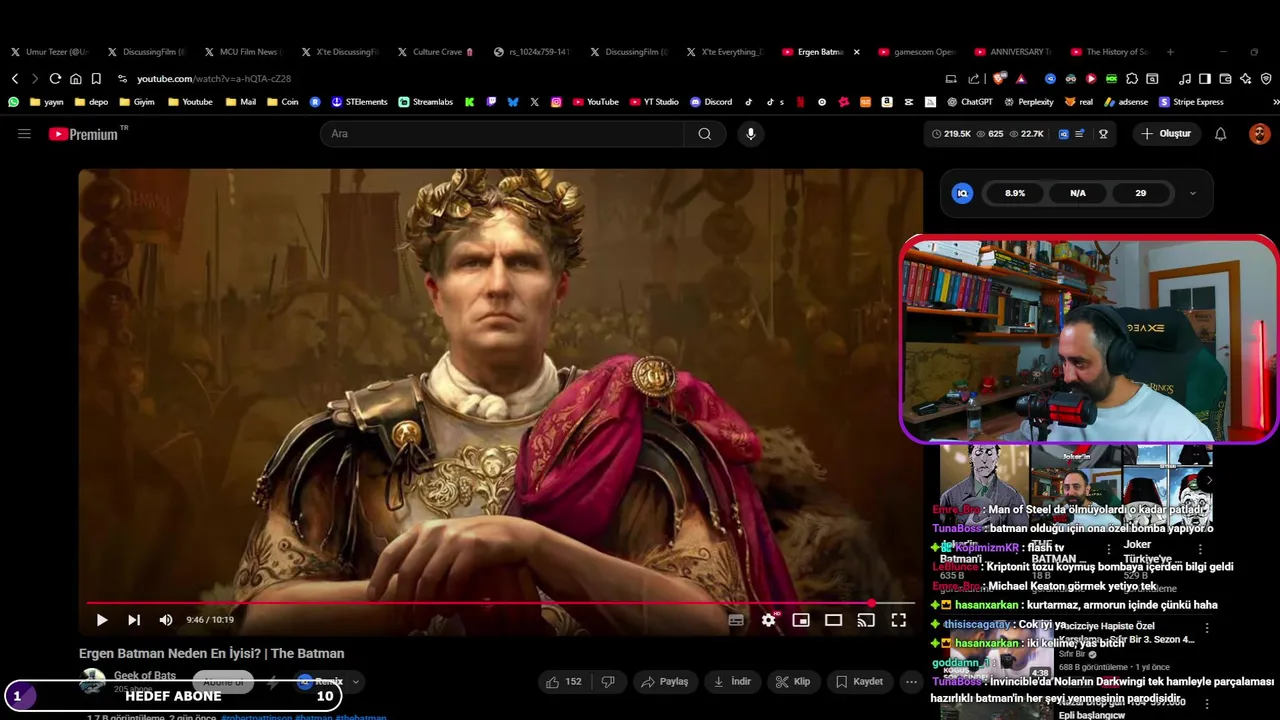1280x720 pixels.
Task: Open more actions menu beside Kaydet
Action: (x=911, y=682)
